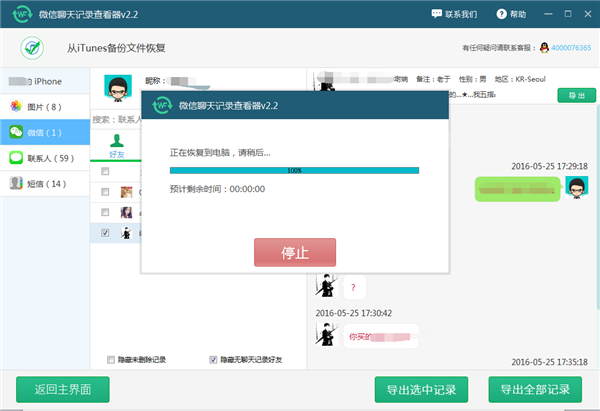Uncheck 隐藏无聊天记录好友 checkbox

(x=213, y=359)
